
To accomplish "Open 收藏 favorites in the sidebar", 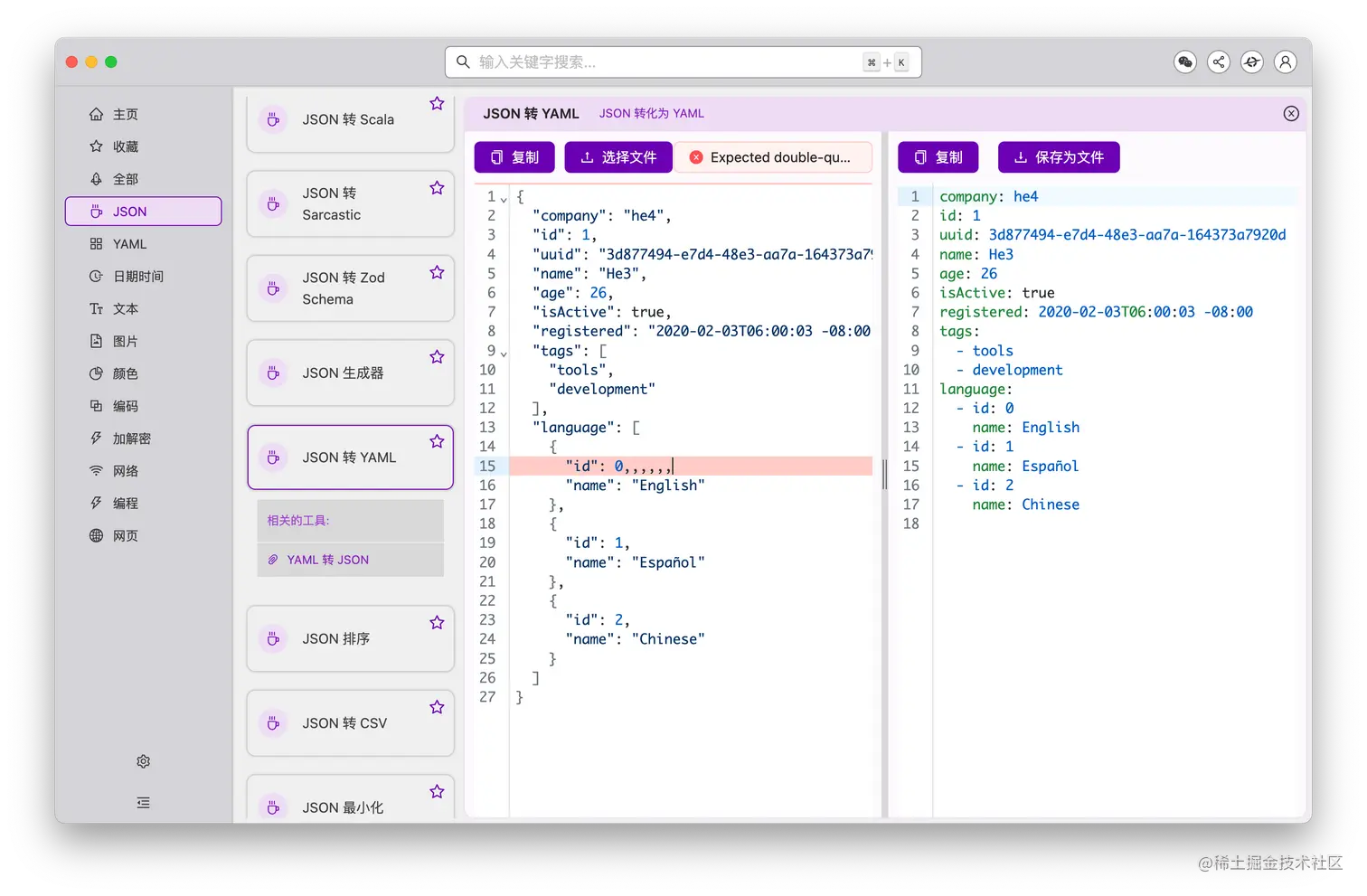I will point(143,146).
